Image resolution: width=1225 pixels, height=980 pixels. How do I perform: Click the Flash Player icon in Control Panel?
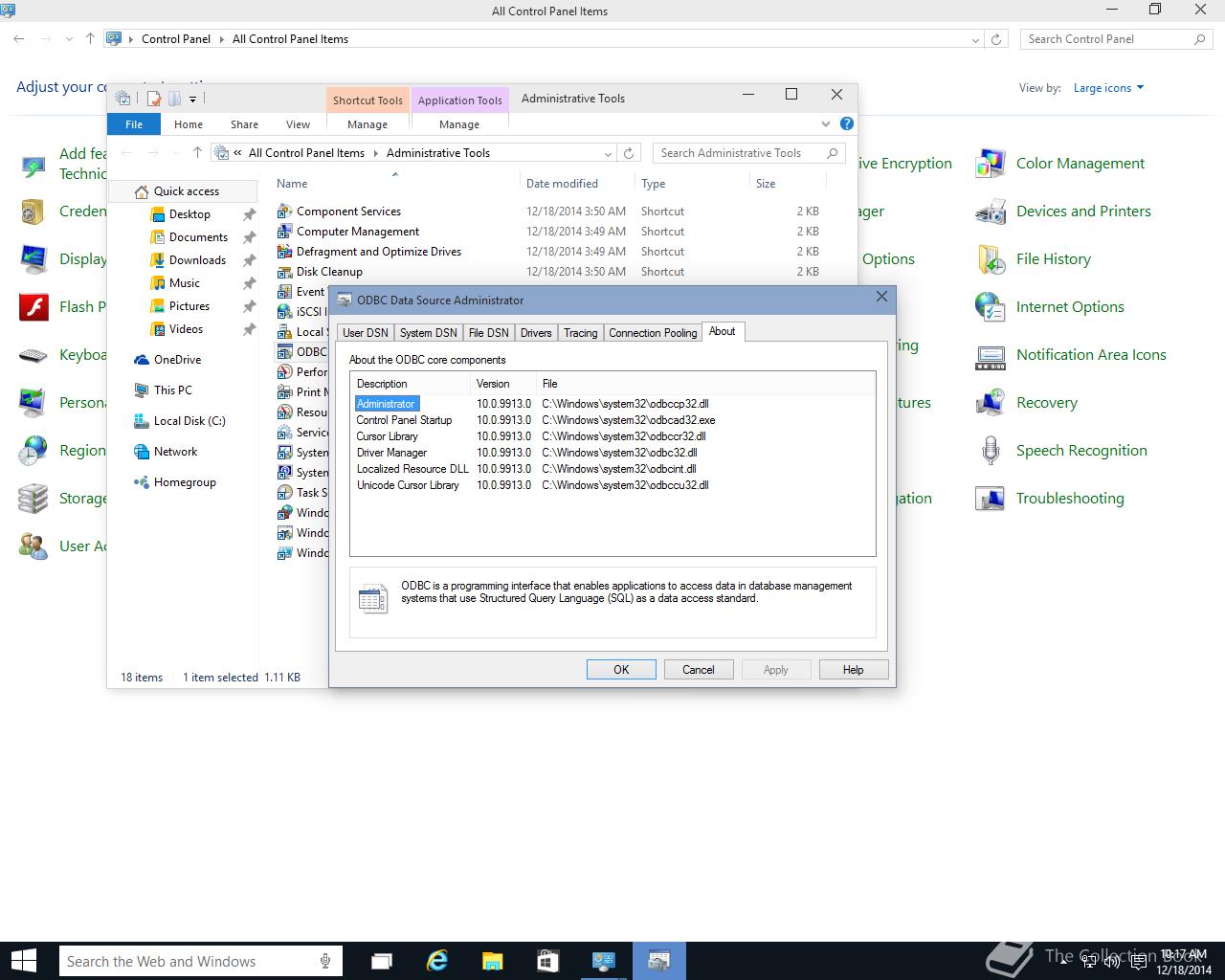point(33,307)
